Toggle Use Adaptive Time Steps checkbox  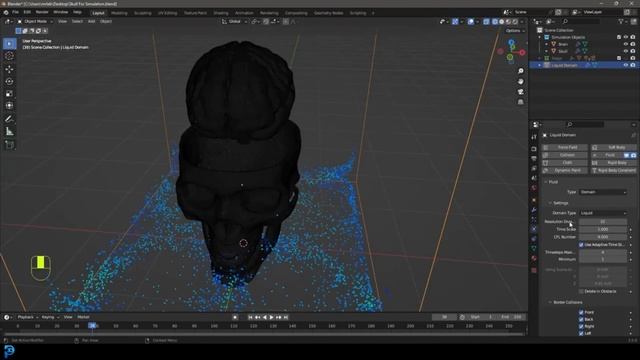click(581, 244)
